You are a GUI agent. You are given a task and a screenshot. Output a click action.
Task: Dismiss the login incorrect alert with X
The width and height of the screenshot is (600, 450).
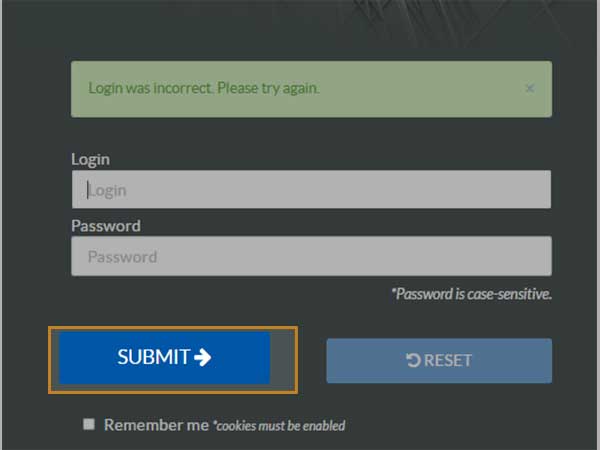point(530,88)
